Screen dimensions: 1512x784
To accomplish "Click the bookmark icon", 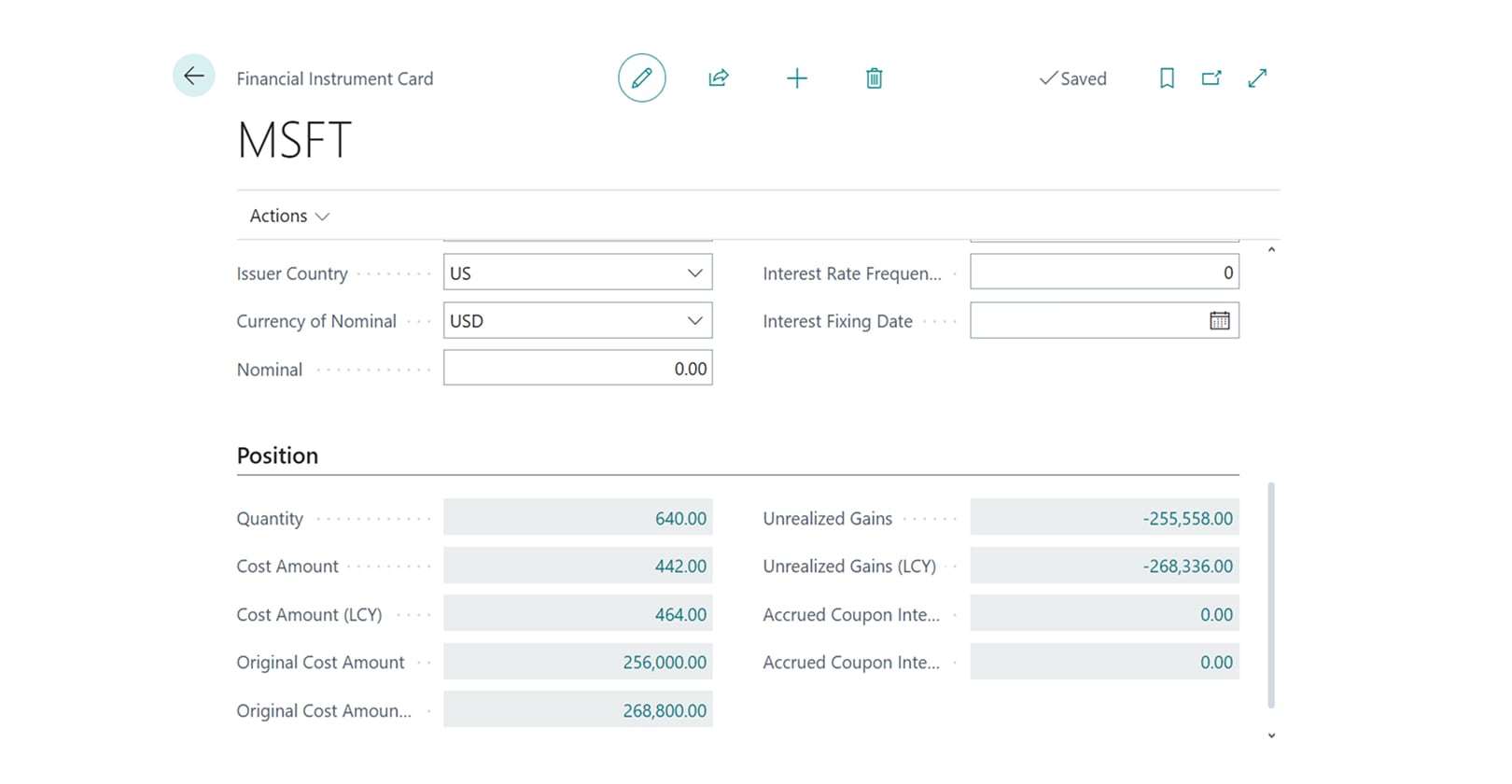I will click(x=1167, y=78).
